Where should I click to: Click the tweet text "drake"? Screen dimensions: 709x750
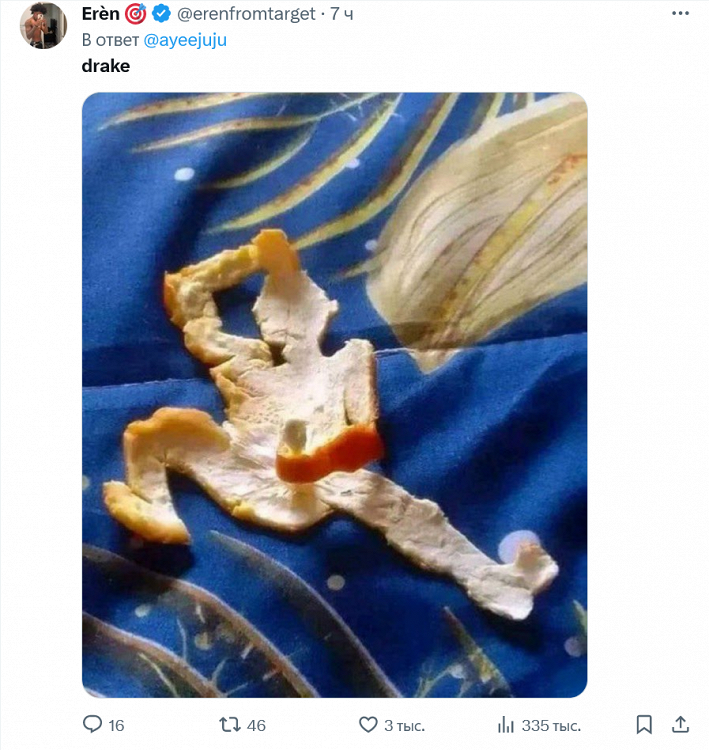pos(105,67)
